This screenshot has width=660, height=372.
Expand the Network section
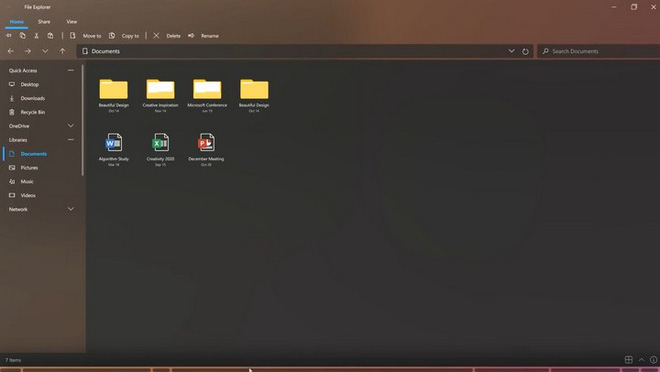pos(71,209)
